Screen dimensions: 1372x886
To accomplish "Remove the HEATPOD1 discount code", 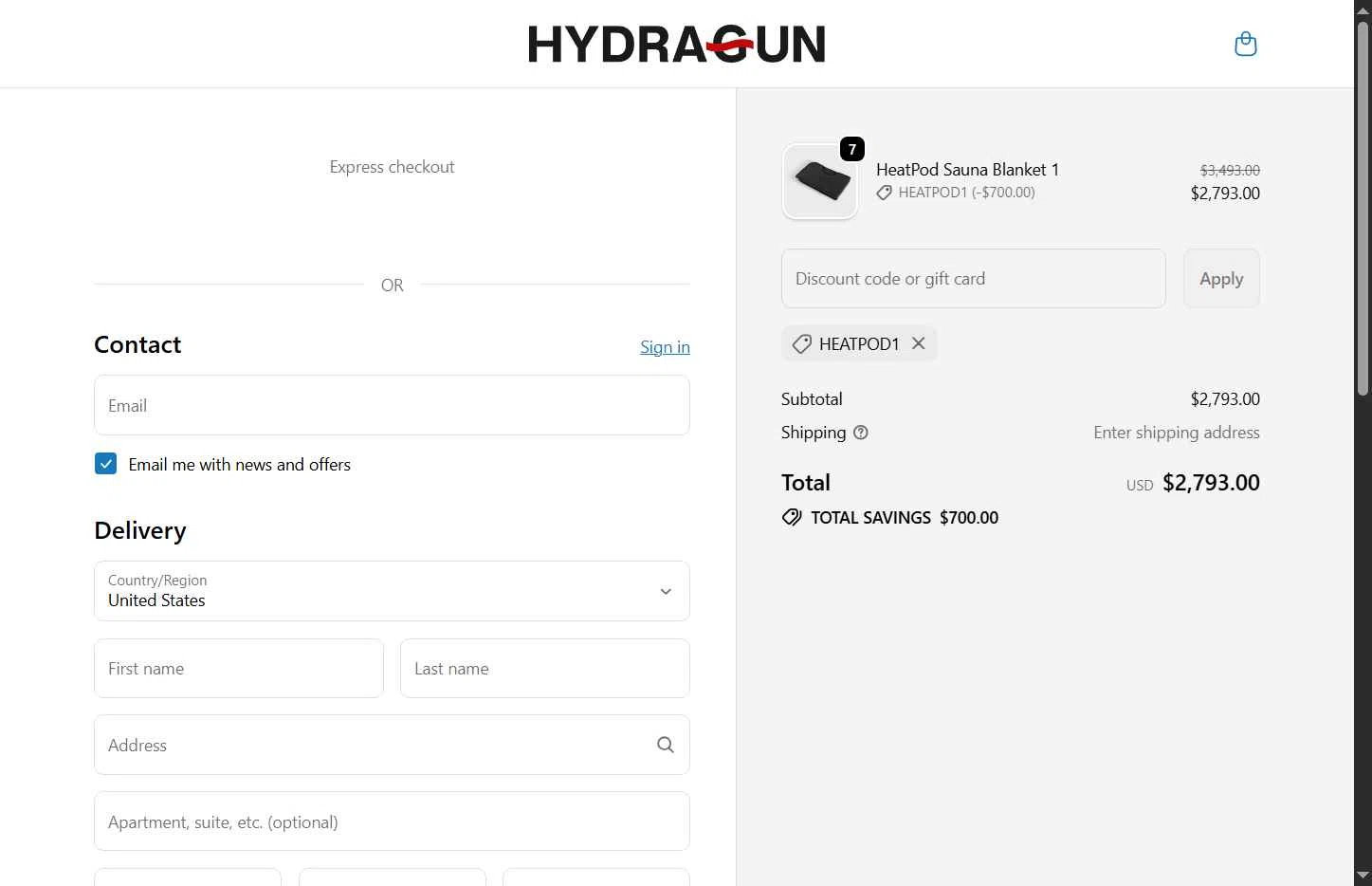I will click(918, 343).
